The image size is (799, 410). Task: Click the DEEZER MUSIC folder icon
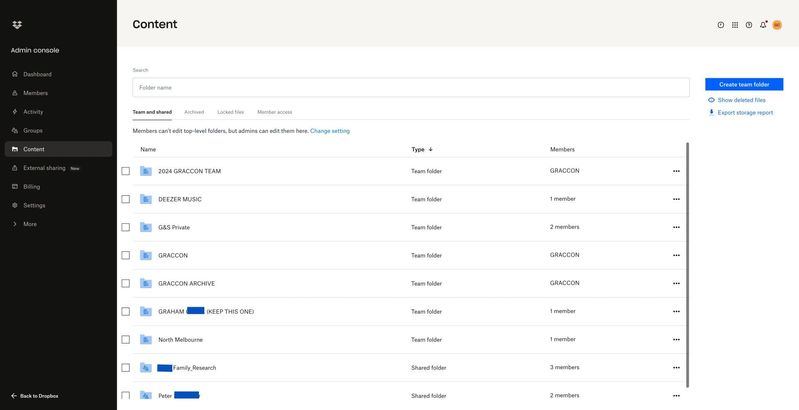pos(146,199)
